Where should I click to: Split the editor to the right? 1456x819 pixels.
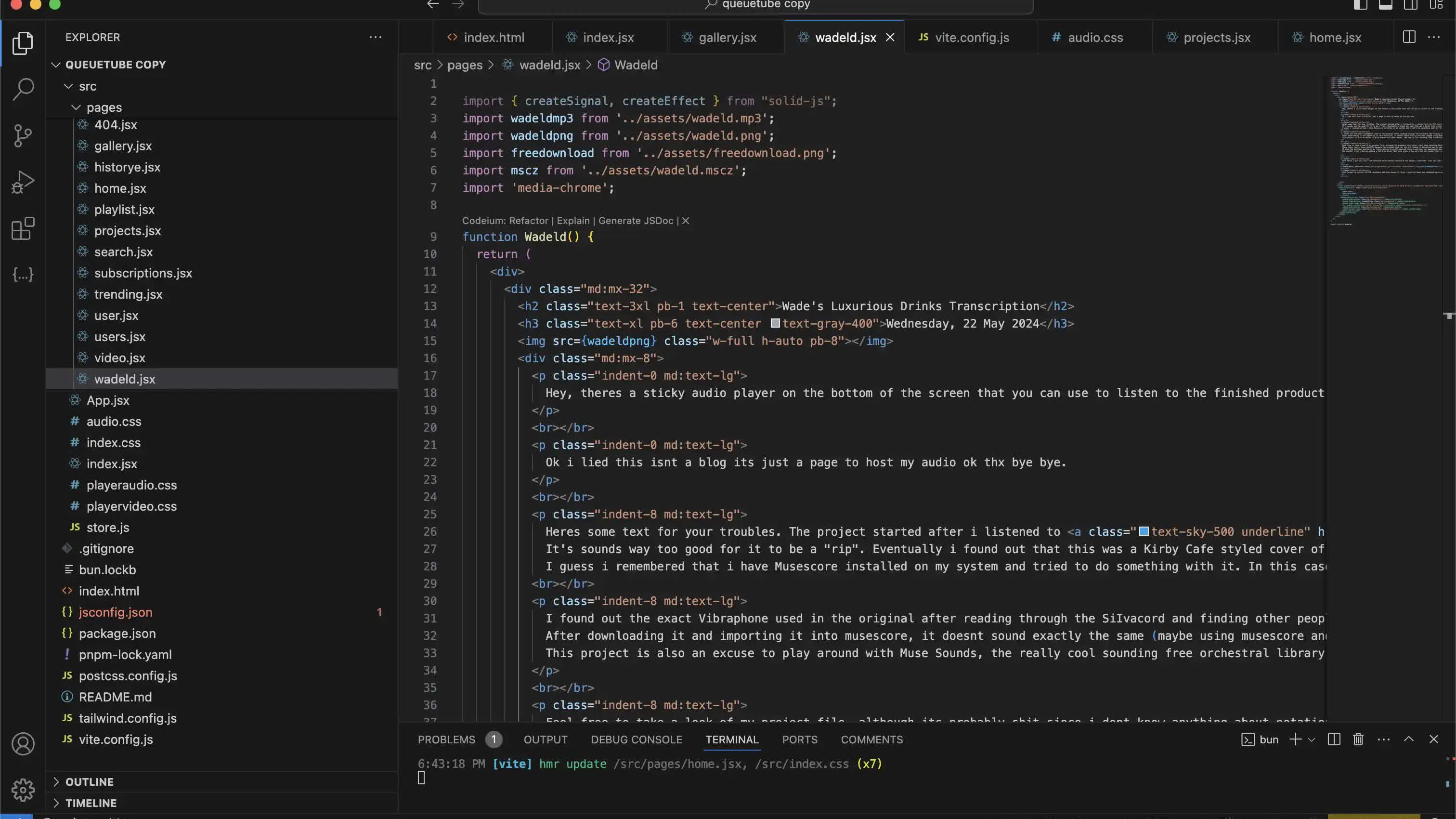(1409, 37)
